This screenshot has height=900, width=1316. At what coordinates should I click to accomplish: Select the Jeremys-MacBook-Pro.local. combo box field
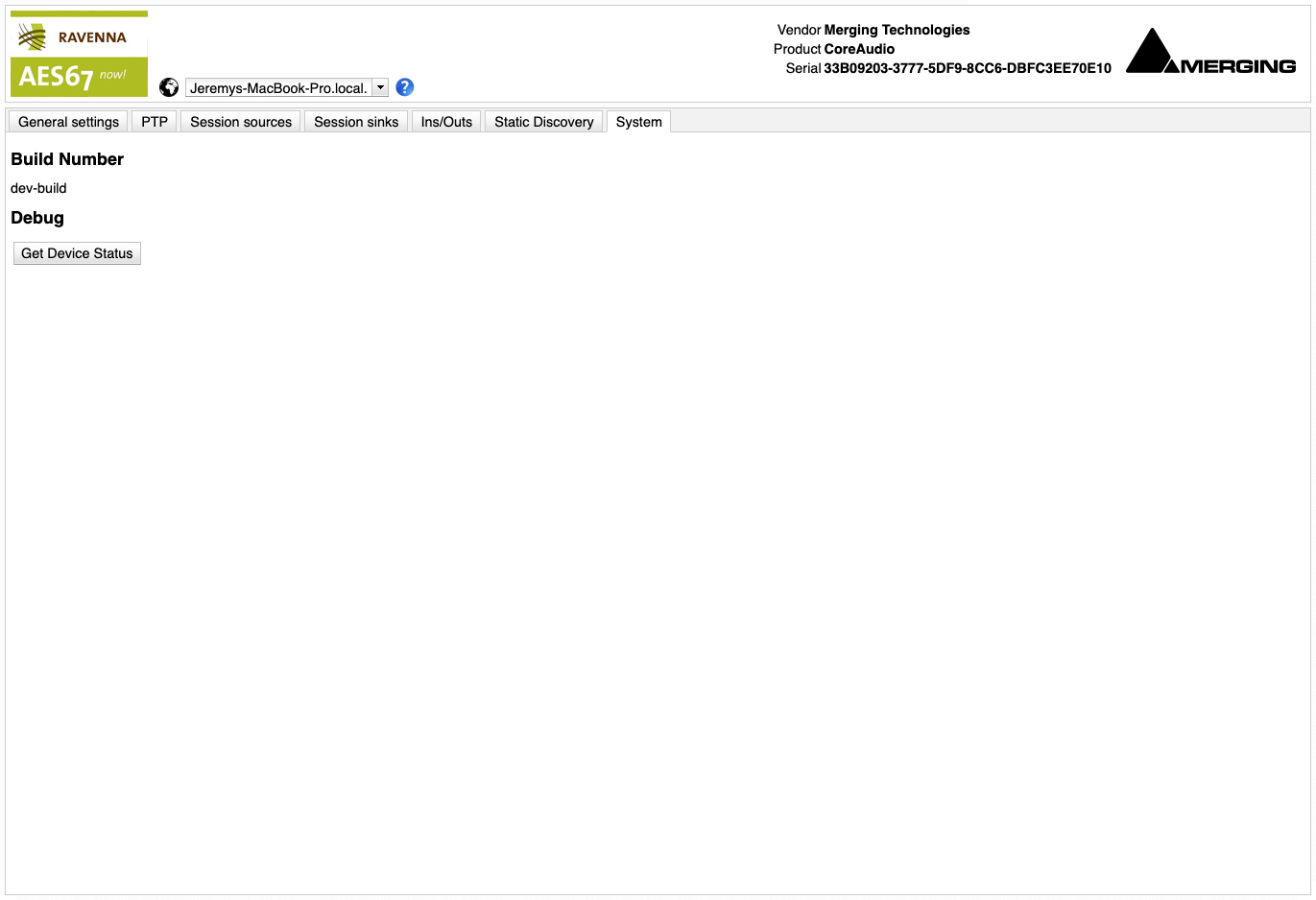click(x=278, y=87)
